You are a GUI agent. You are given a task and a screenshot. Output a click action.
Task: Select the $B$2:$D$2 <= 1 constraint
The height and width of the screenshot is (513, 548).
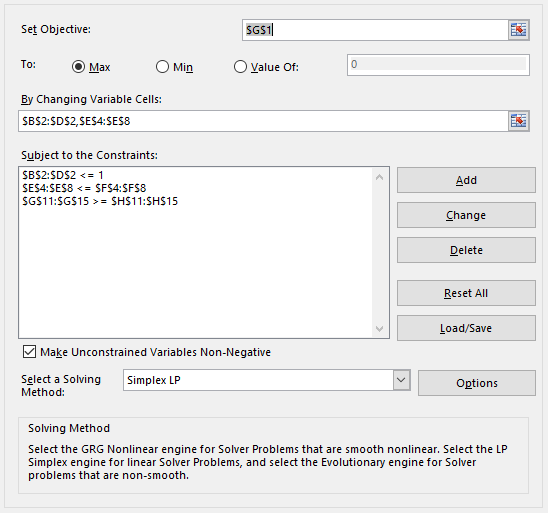pyautogui.click(x=63, y=175)
